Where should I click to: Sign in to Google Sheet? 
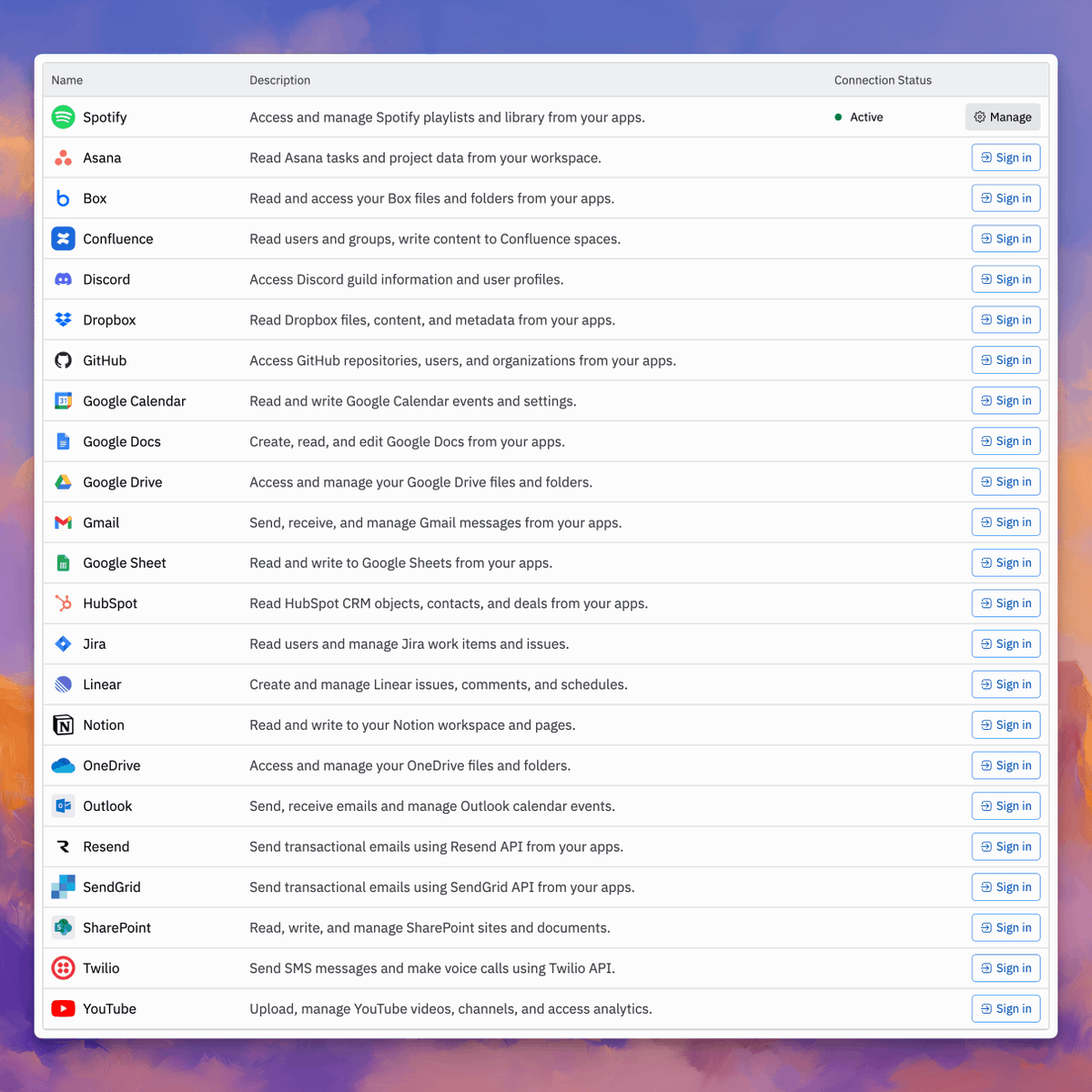pos(1006,563)
